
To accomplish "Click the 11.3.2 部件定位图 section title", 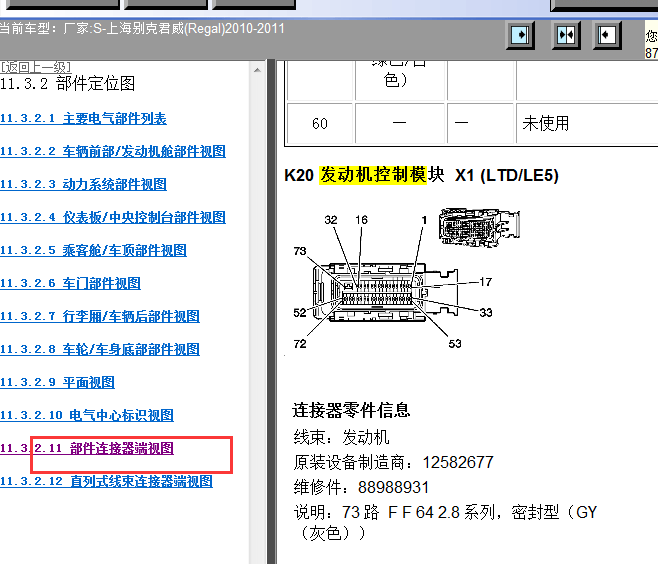I will (x=68, y=84).
